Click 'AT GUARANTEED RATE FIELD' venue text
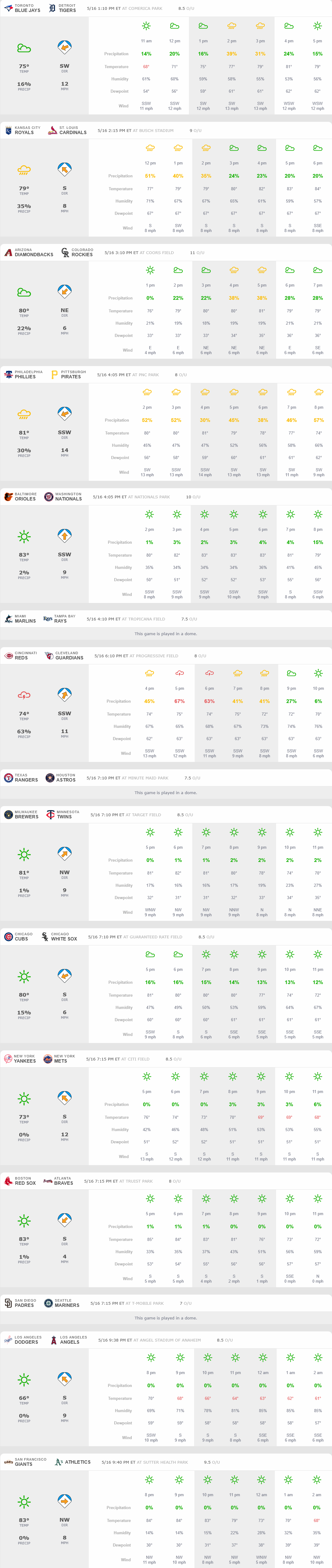Viewport: 332px width, 1568px height. tap(153, 937)
